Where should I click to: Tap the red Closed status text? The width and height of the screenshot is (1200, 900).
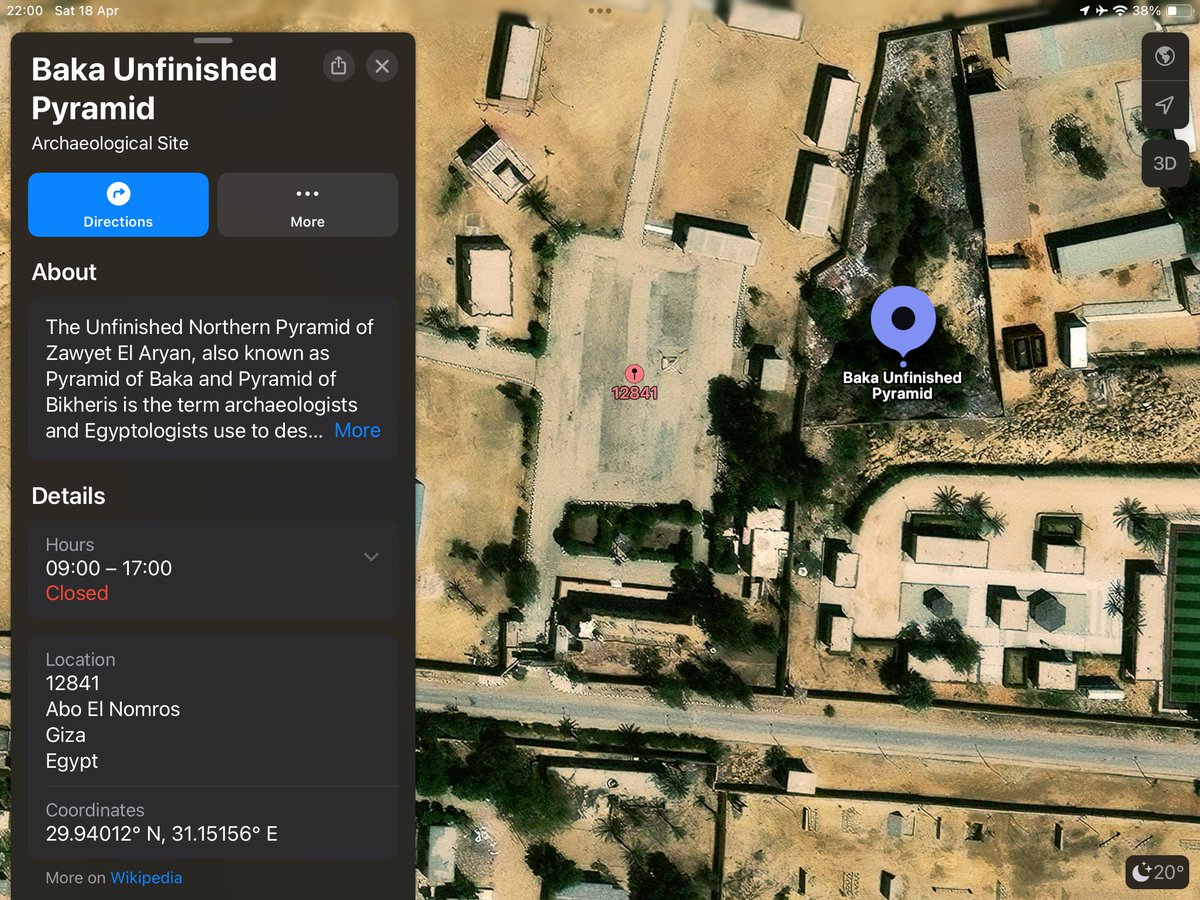(77, 593)
